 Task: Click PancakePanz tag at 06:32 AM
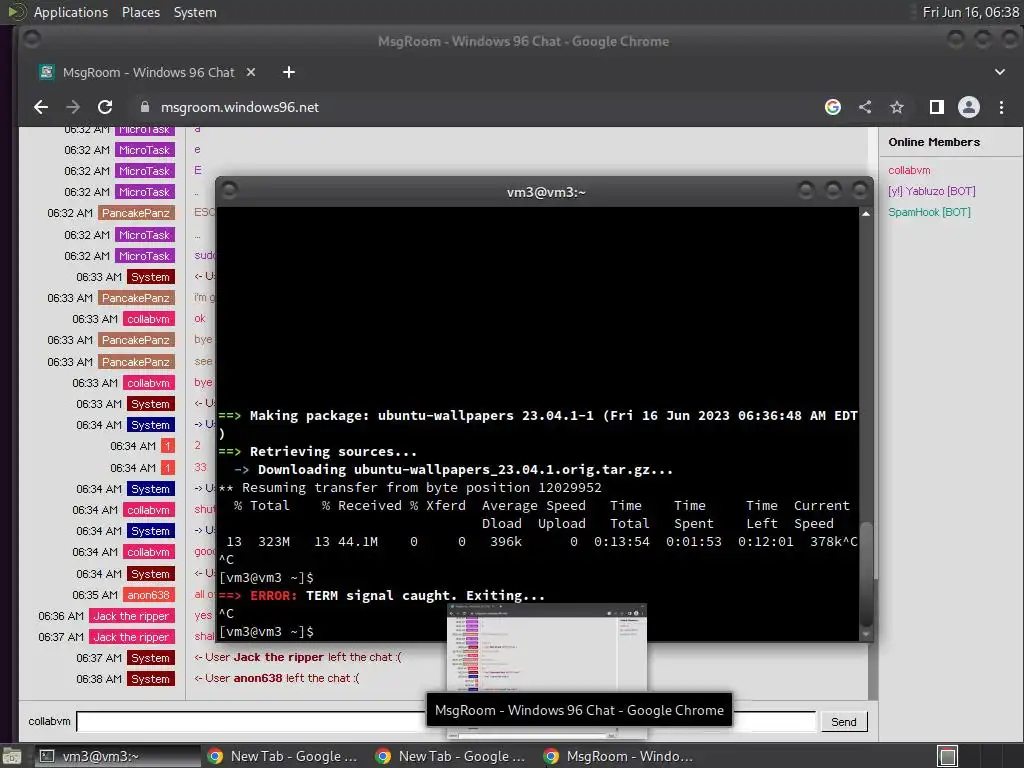coord(136,213)
